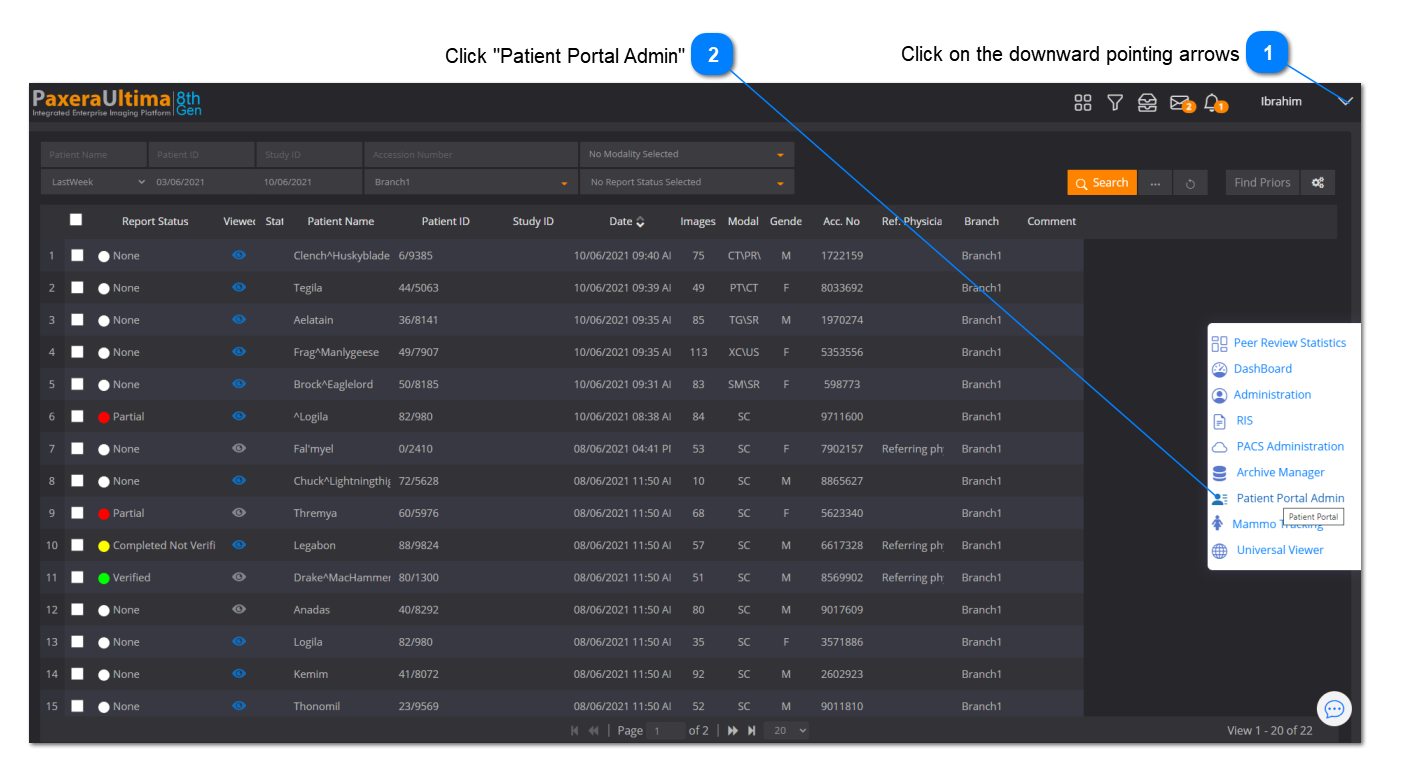Open viewer eye icon for Tegila study
This screenshot has width=1402, height=759.
tap(239, 288)
